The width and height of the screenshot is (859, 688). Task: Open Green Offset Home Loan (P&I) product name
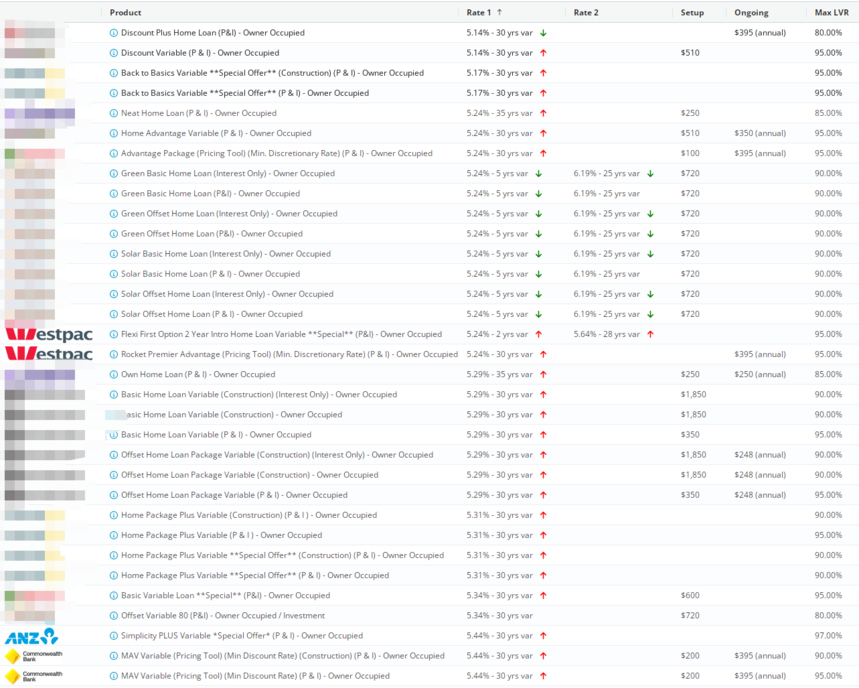tap(211, 234)
